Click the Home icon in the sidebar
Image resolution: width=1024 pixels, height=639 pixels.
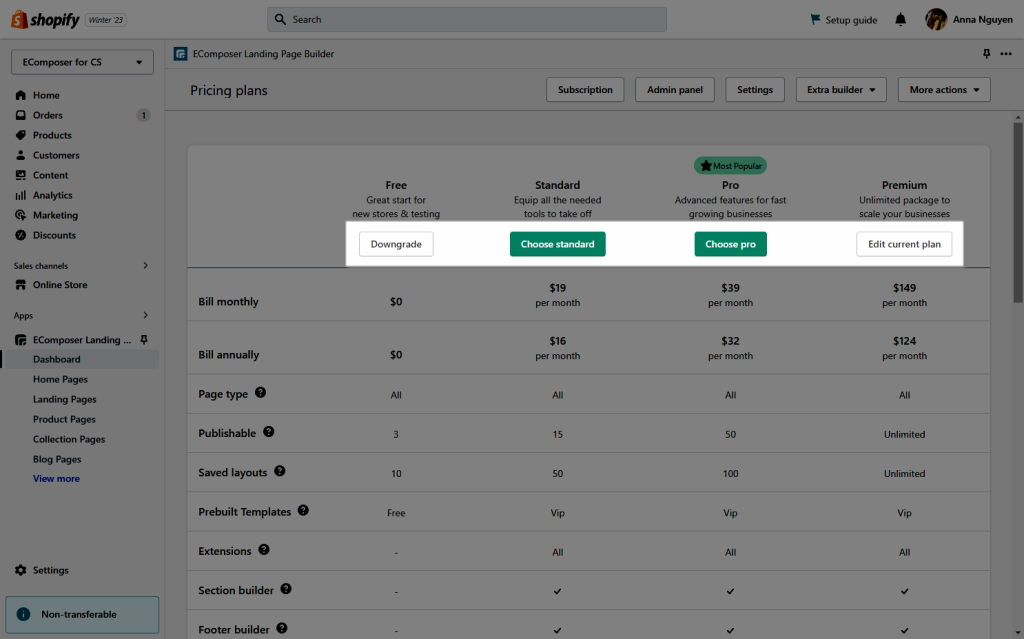click(x=21, y=95)
